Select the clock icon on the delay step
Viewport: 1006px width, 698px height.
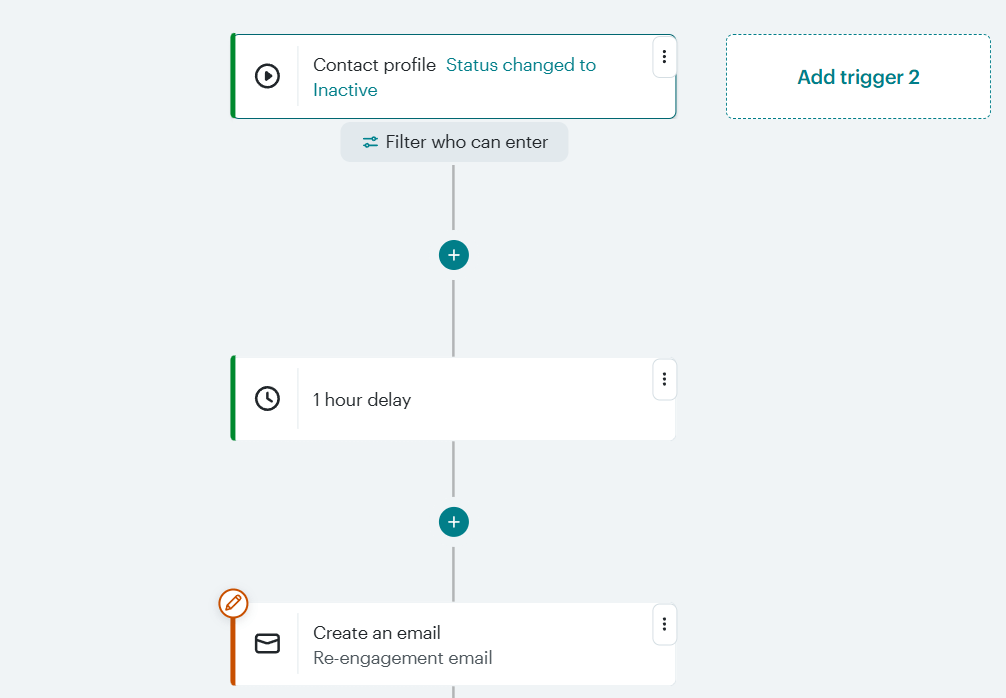click(x=267, y=398)
